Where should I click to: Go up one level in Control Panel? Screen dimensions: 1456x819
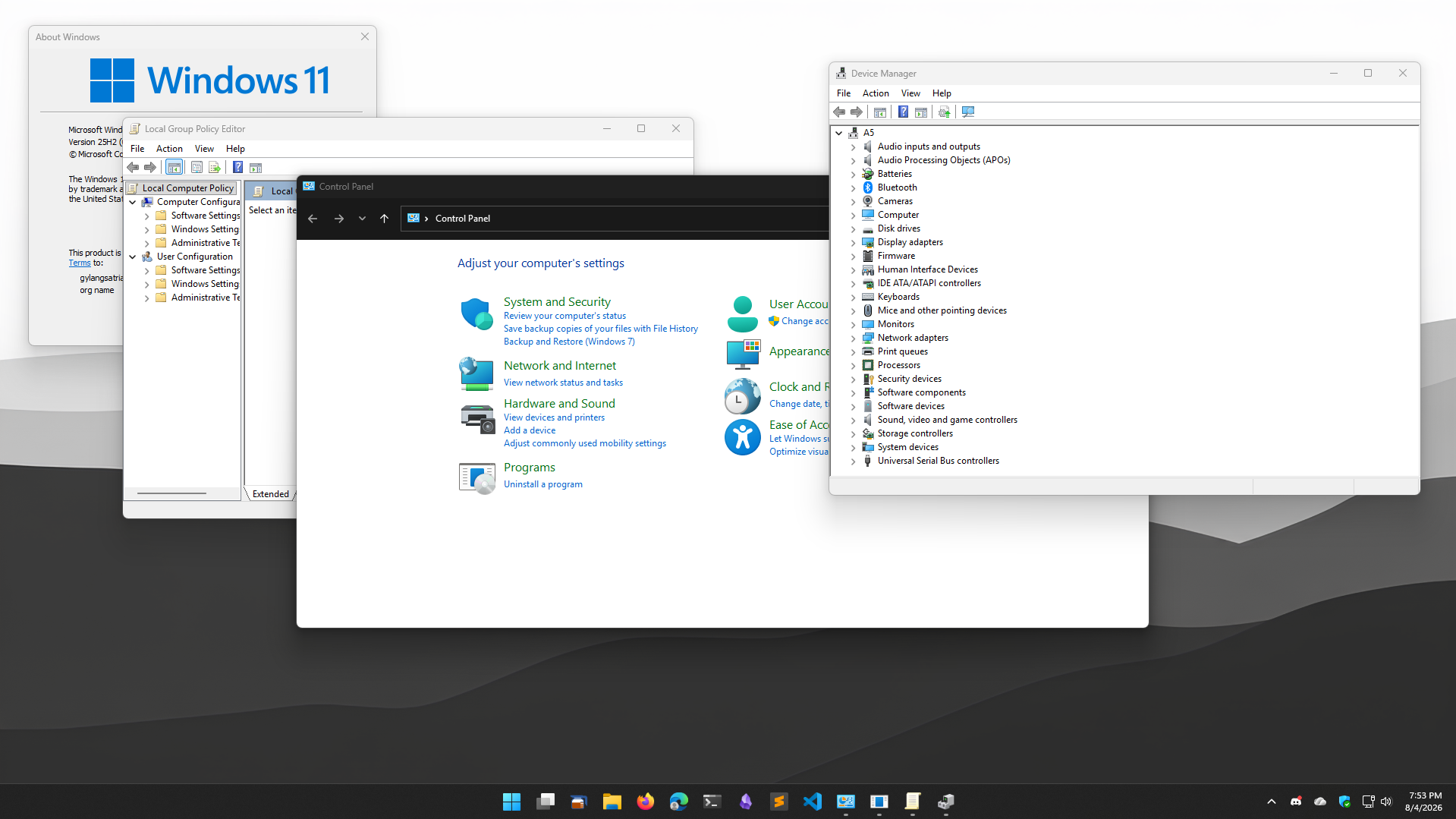pos(385,219)
